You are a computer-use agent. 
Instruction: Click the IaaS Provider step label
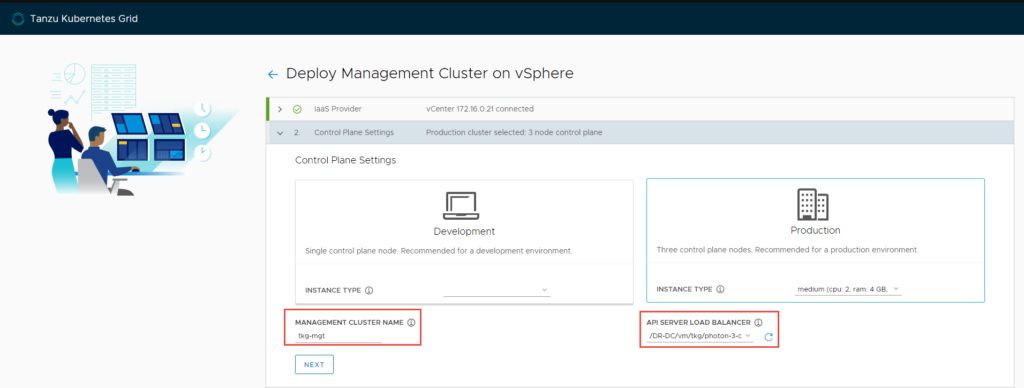coord(338,109)
